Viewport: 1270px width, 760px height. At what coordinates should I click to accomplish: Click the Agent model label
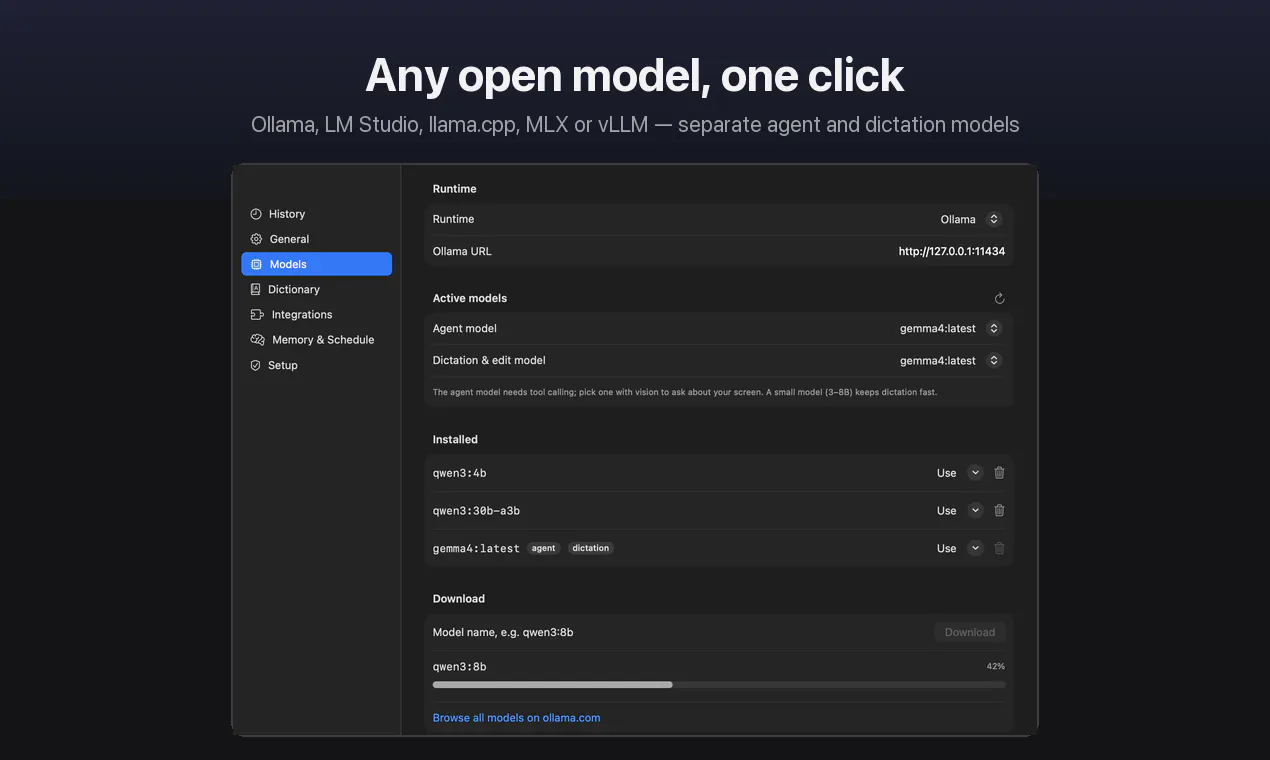click(465, 328)
